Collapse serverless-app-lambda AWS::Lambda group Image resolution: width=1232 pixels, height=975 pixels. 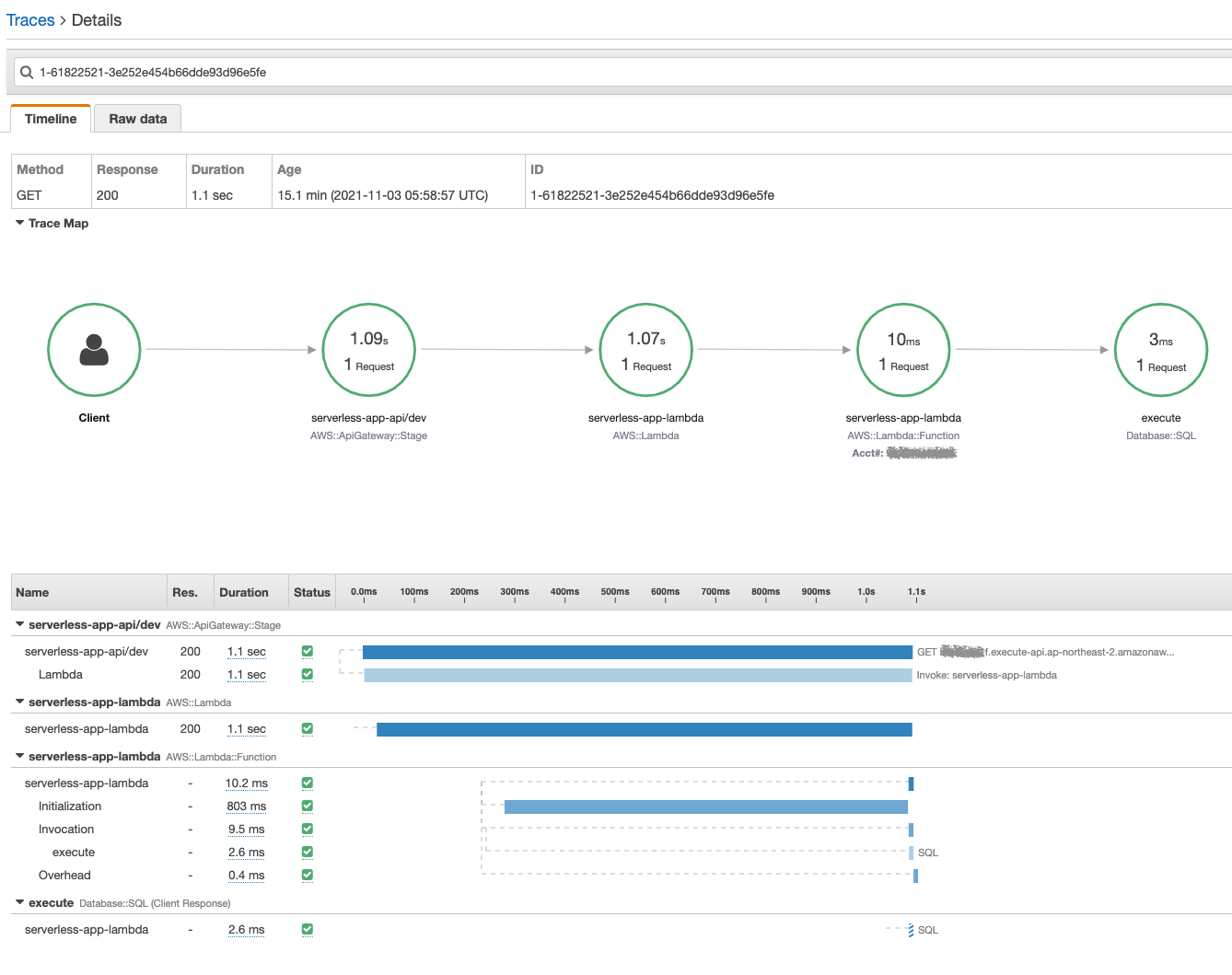coord(20,702)
